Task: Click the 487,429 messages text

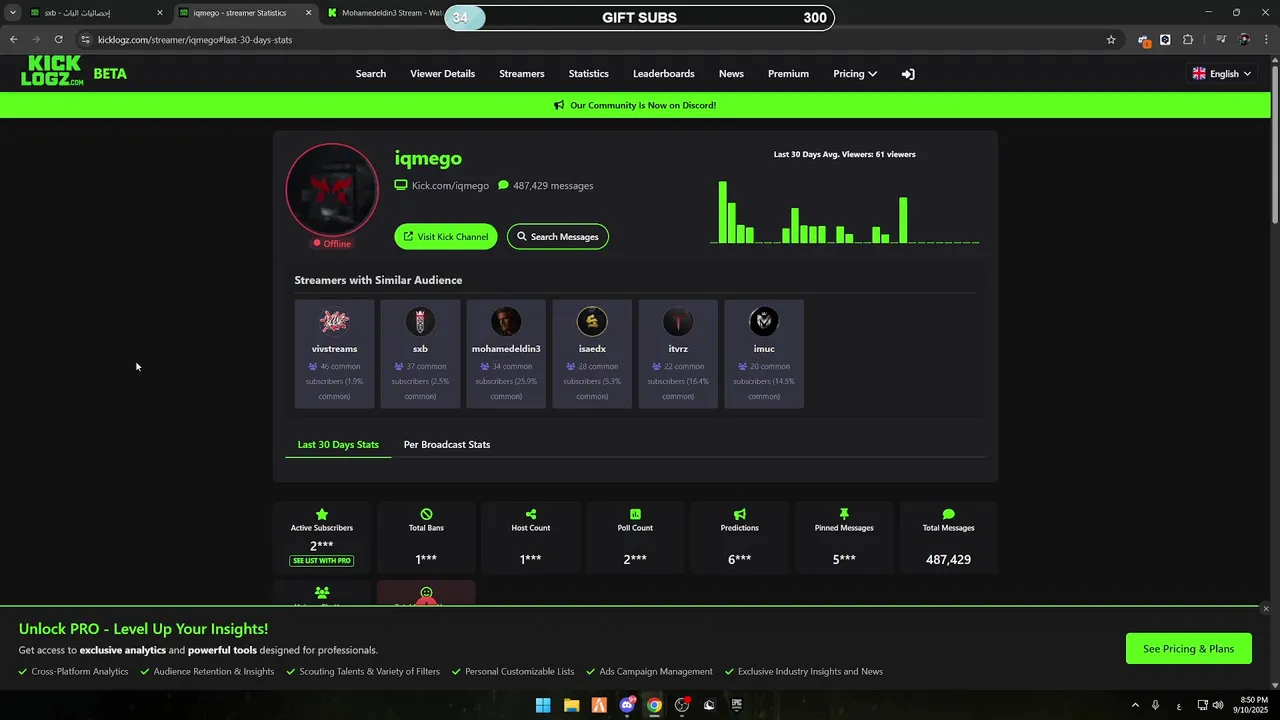Action: pyautogui.click(x=553, y=186)
